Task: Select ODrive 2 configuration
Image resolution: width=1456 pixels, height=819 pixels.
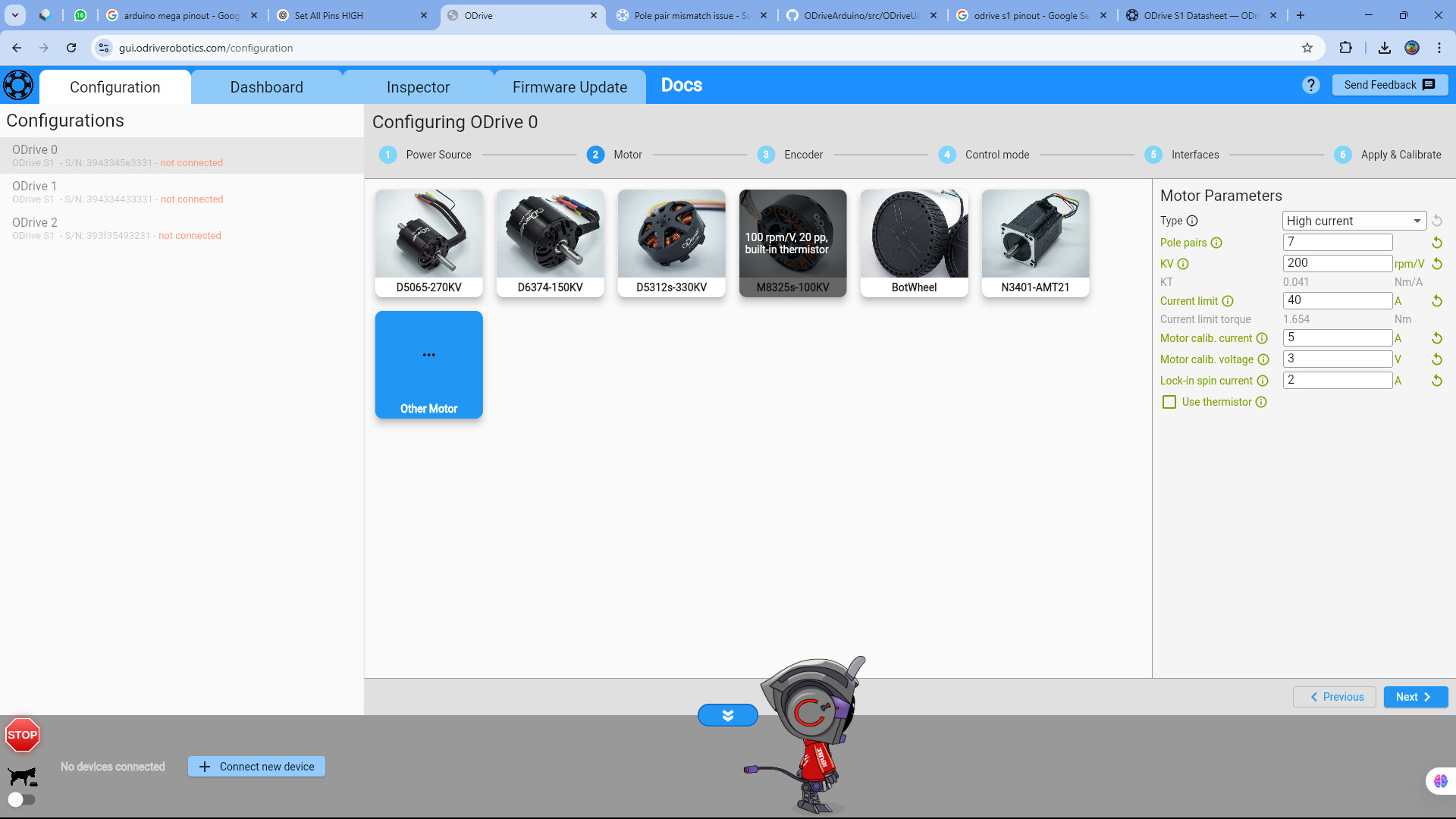Action: (x=182, y=228)
